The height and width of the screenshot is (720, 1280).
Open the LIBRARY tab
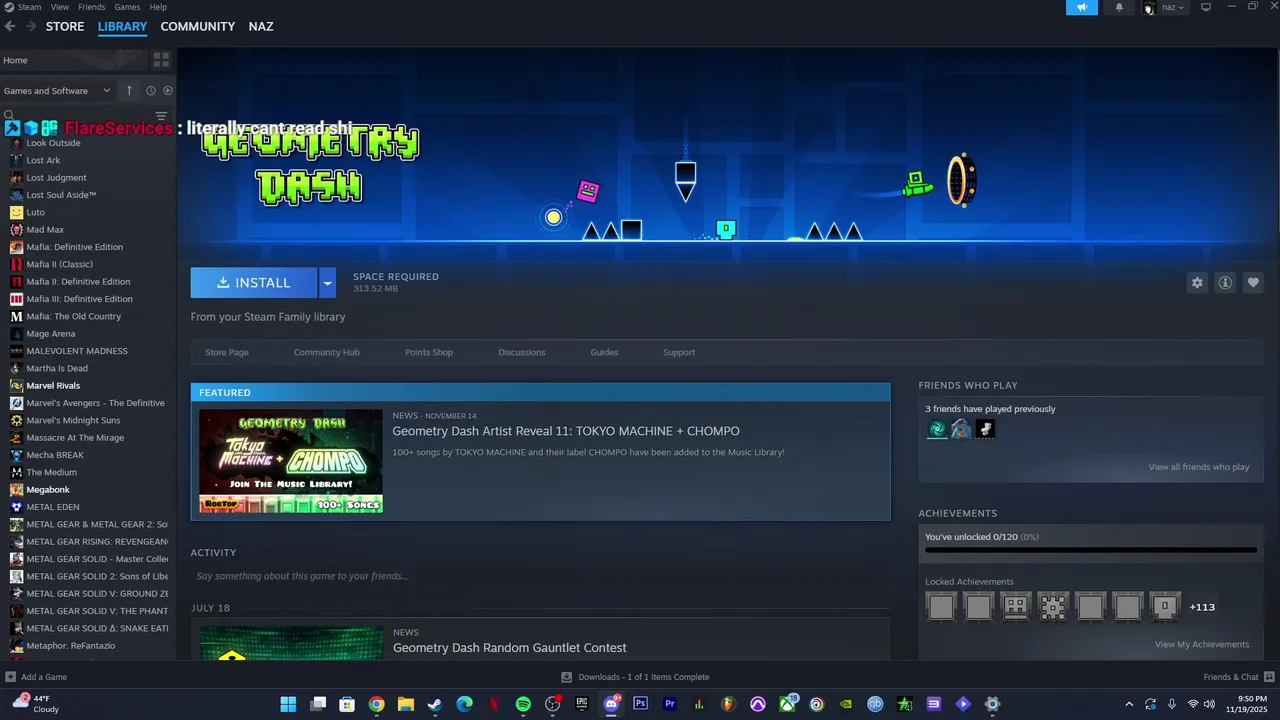point(122,26)
